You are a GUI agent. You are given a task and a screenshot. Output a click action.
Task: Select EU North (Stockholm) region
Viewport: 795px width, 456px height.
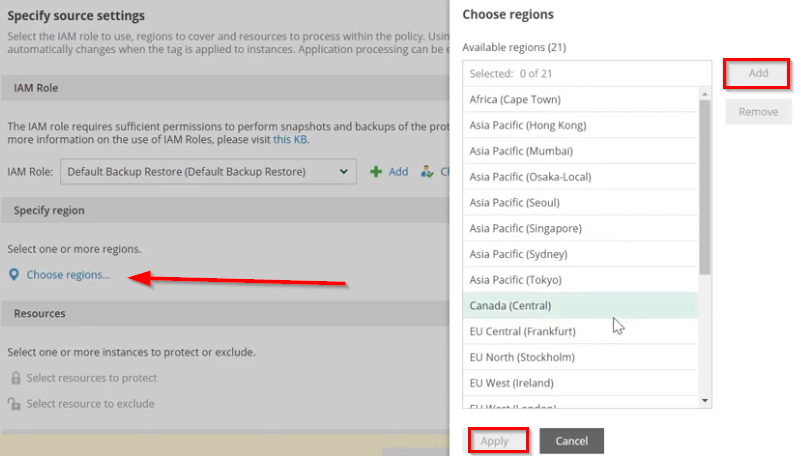580,357
